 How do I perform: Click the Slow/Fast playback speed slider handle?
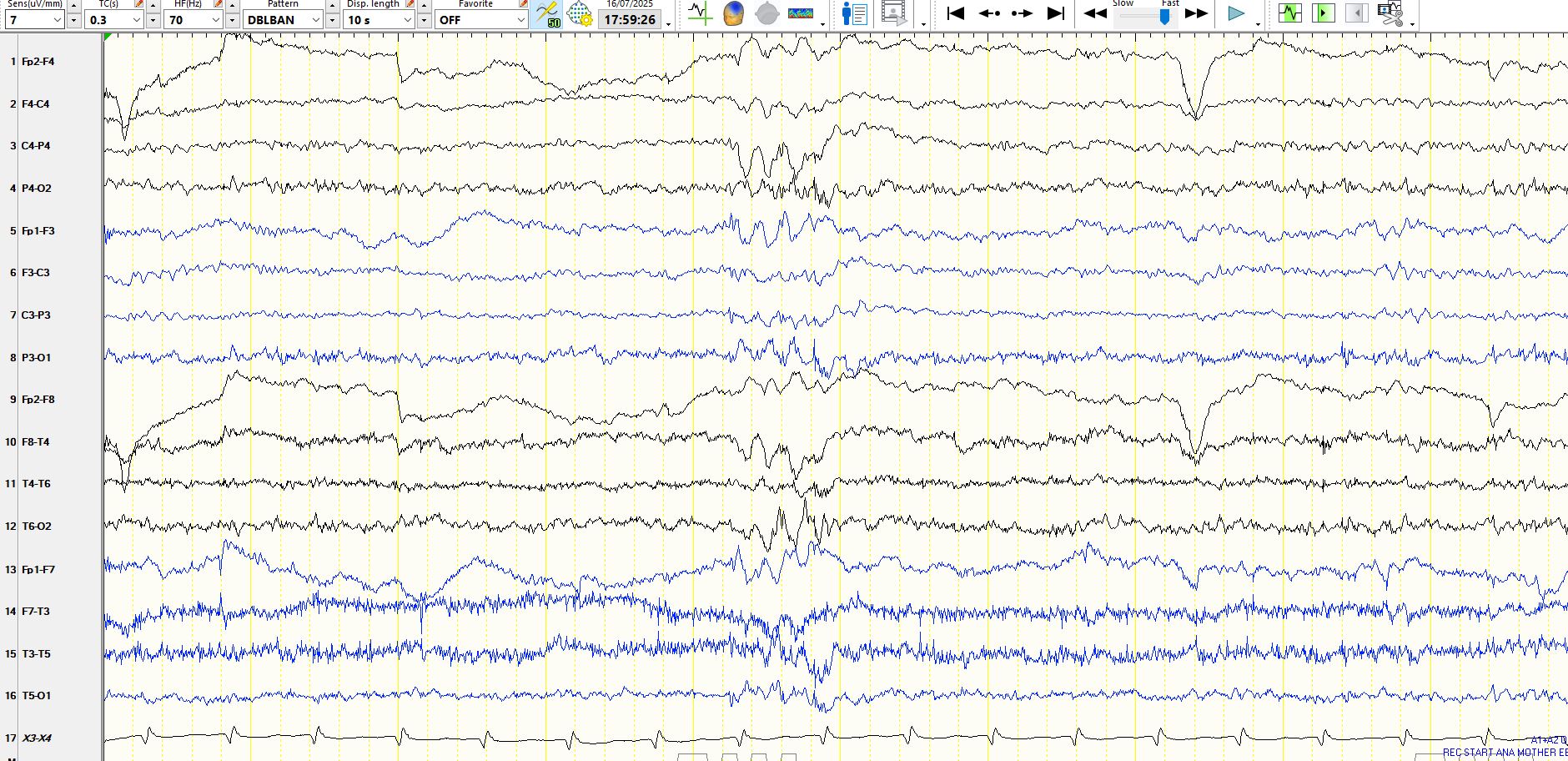pyautogui.click(x=1164, y=17)
